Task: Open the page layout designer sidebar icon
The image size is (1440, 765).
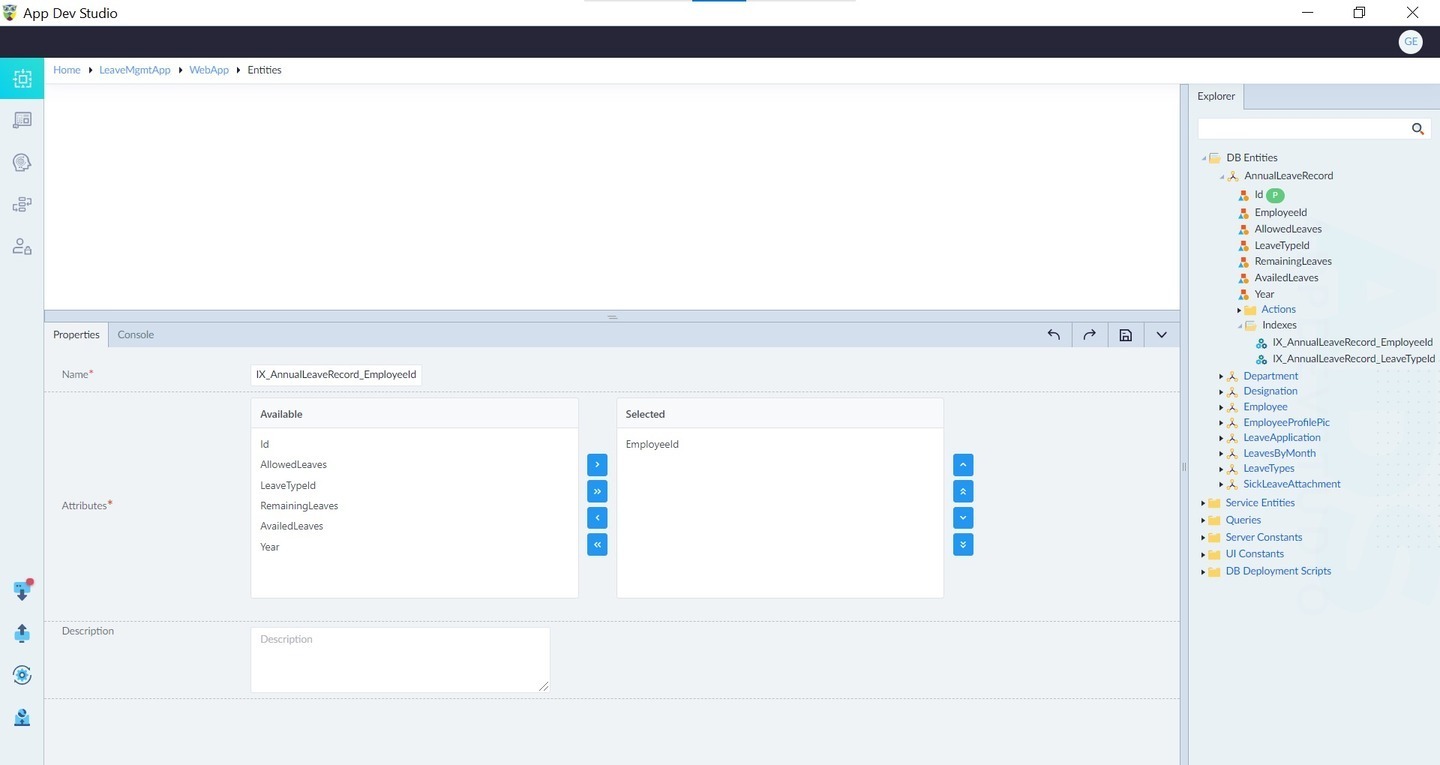Action: click(x=22, y=120)
